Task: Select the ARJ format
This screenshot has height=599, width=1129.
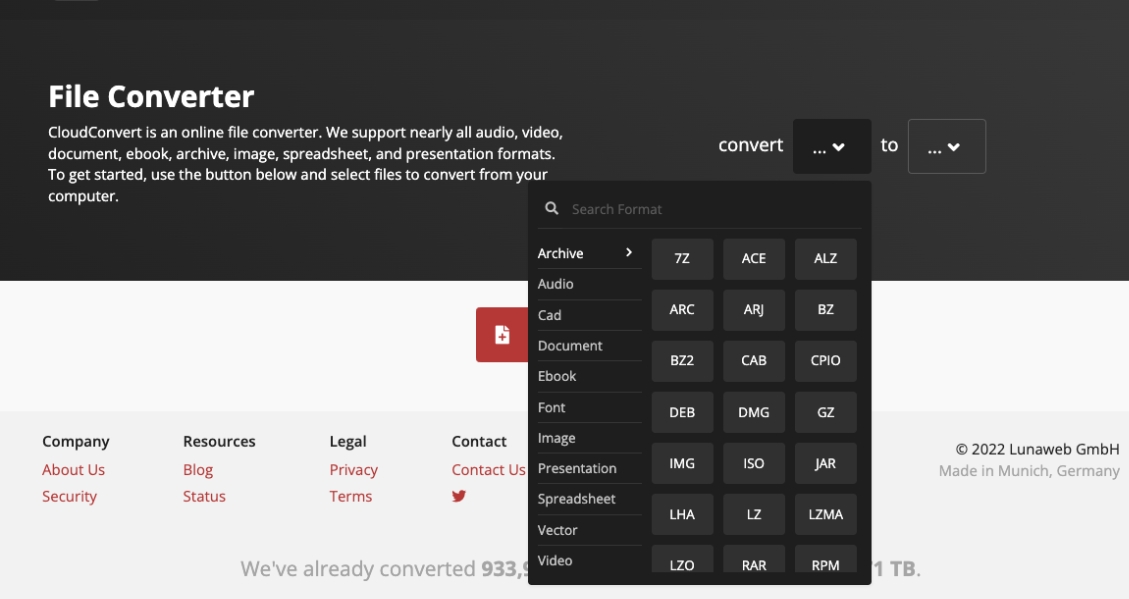Action: click(754, 310)
